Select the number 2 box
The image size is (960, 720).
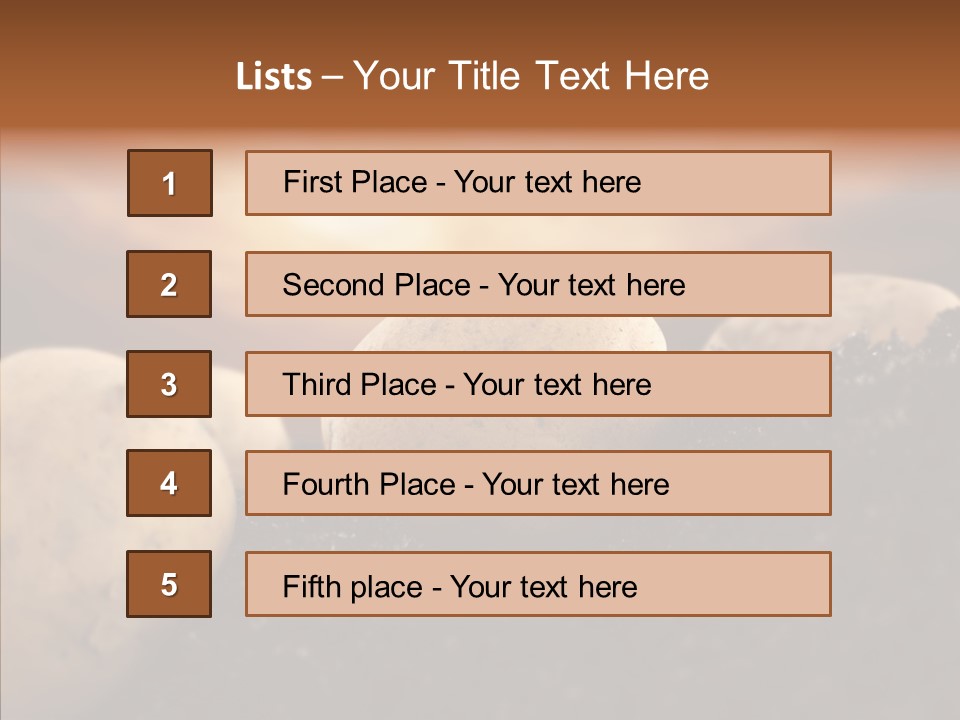tap(169, 284)
